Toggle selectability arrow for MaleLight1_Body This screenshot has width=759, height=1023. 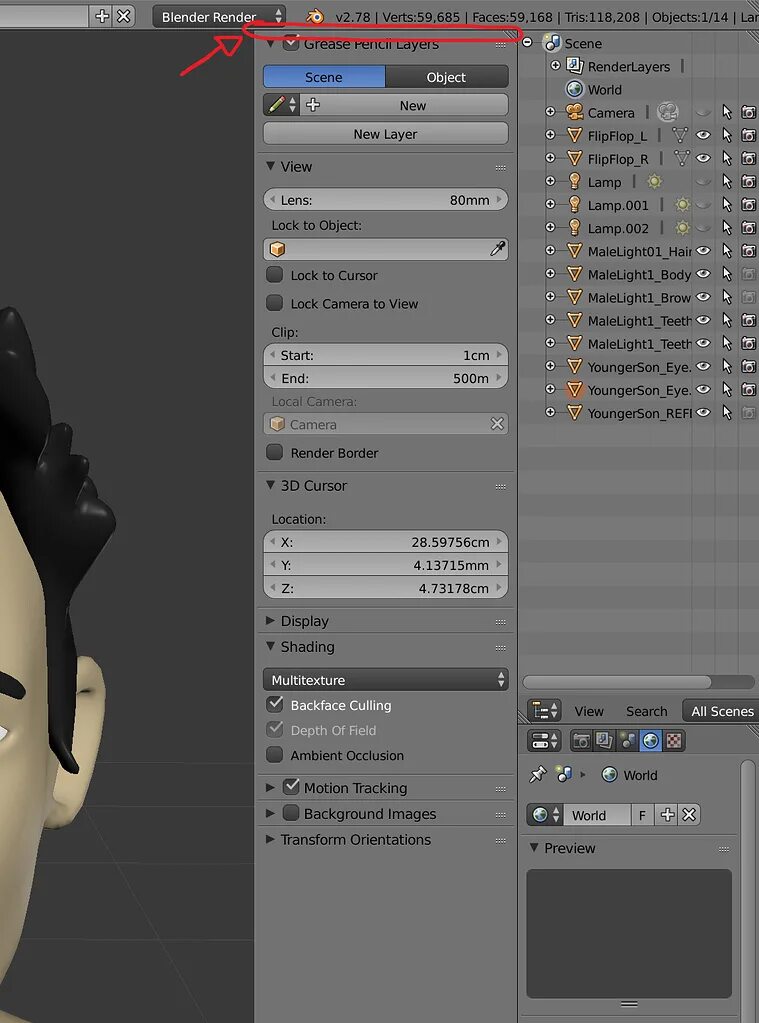tap(726, 274)
